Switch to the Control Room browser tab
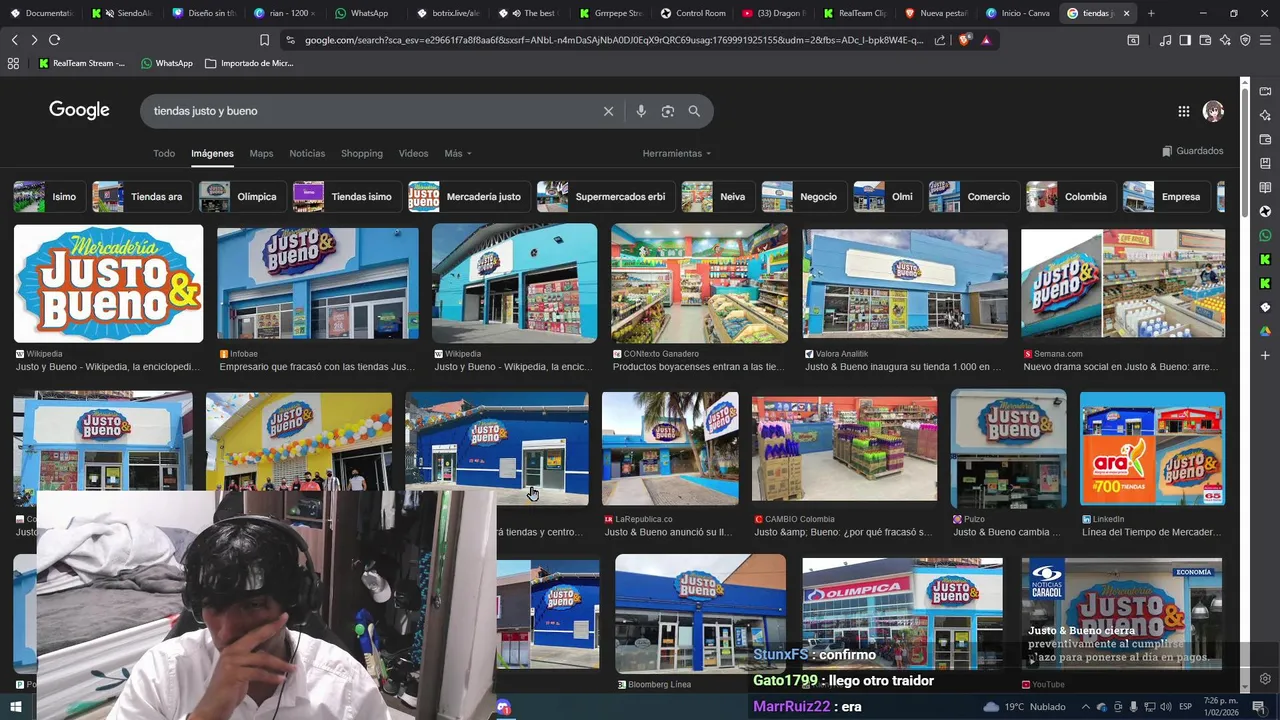Screen dimensions: 1280x720 click(x=693, y=13)
